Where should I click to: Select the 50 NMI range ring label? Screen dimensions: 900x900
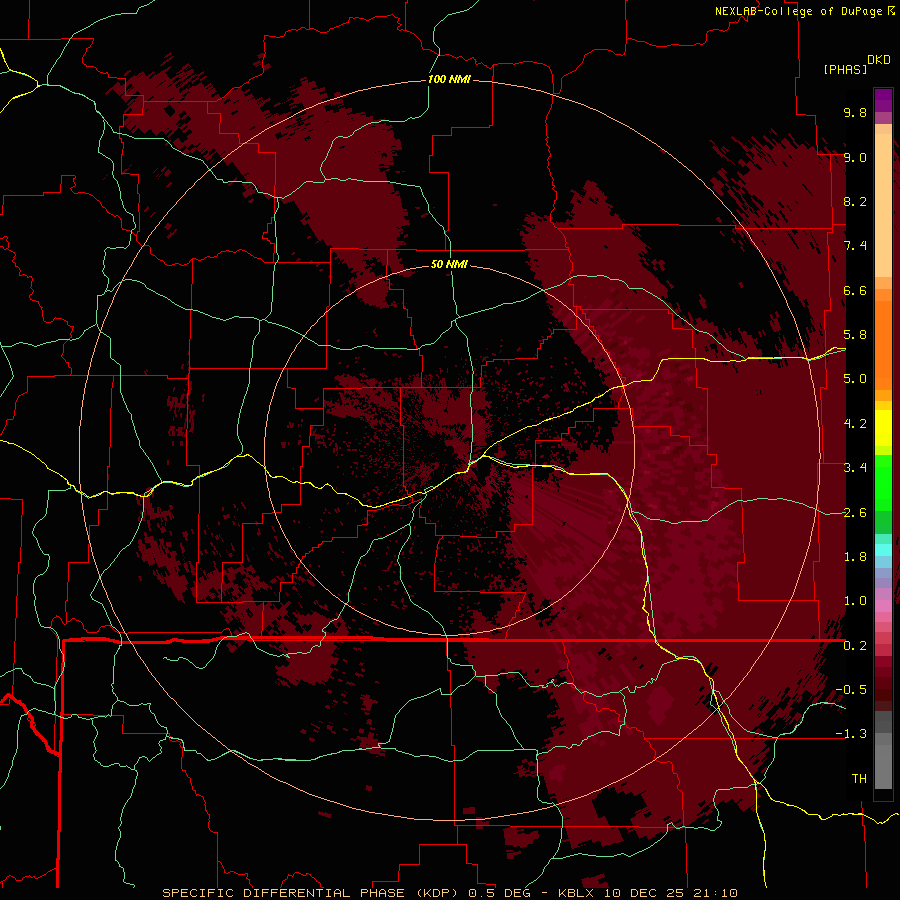coord(449,264)
